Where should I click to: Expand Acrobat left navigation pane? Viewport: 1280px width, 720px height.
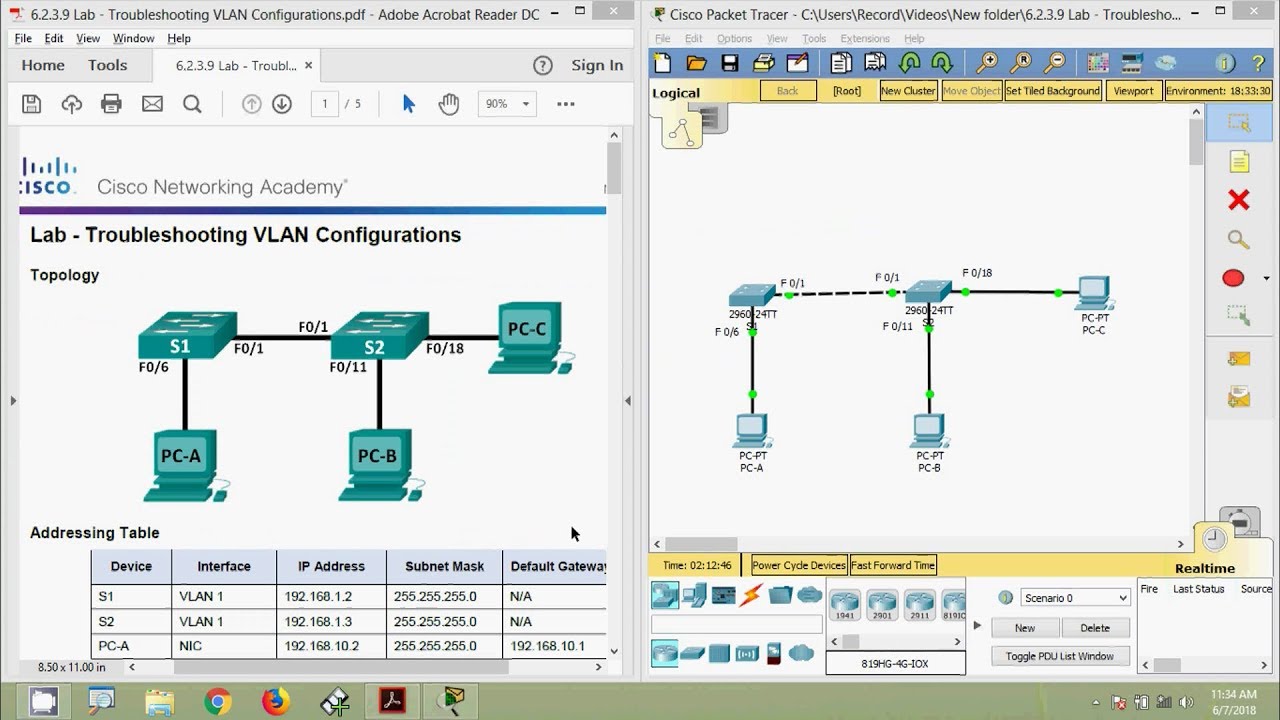point(13,400)
